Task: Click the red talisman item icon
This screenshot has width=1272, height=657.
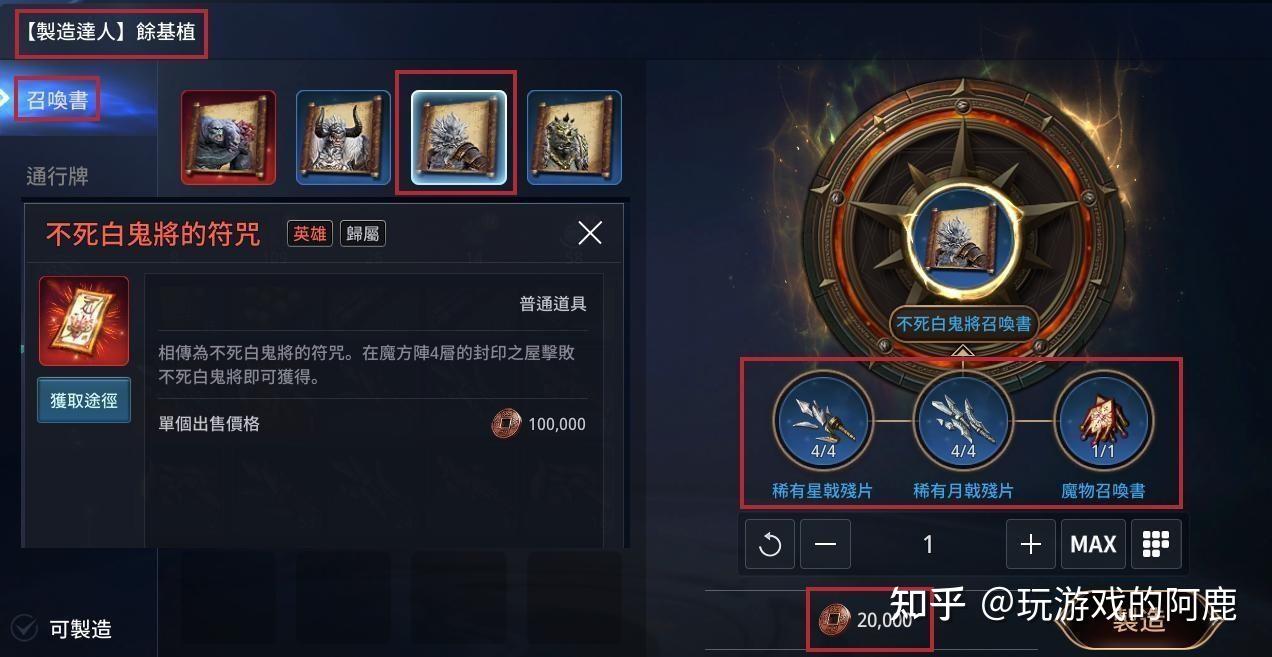Action: (84, 321)
